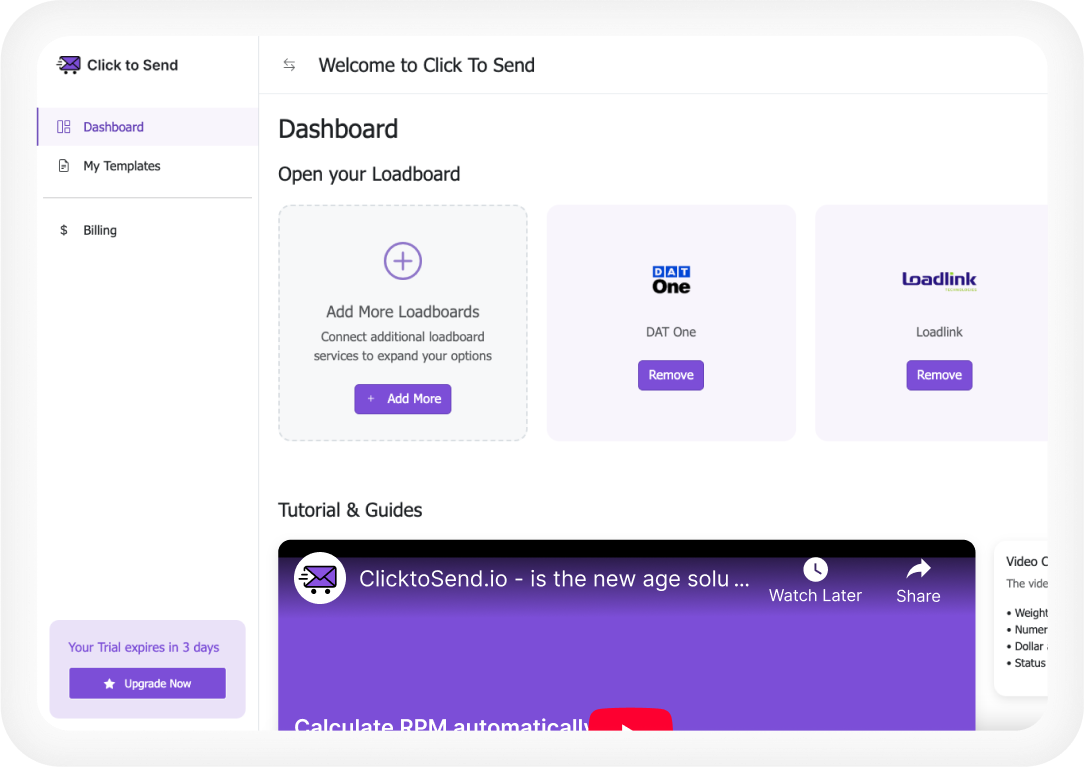Click the DAT One logo
The height and width of the screenshot is (767, 1084).
671,280
